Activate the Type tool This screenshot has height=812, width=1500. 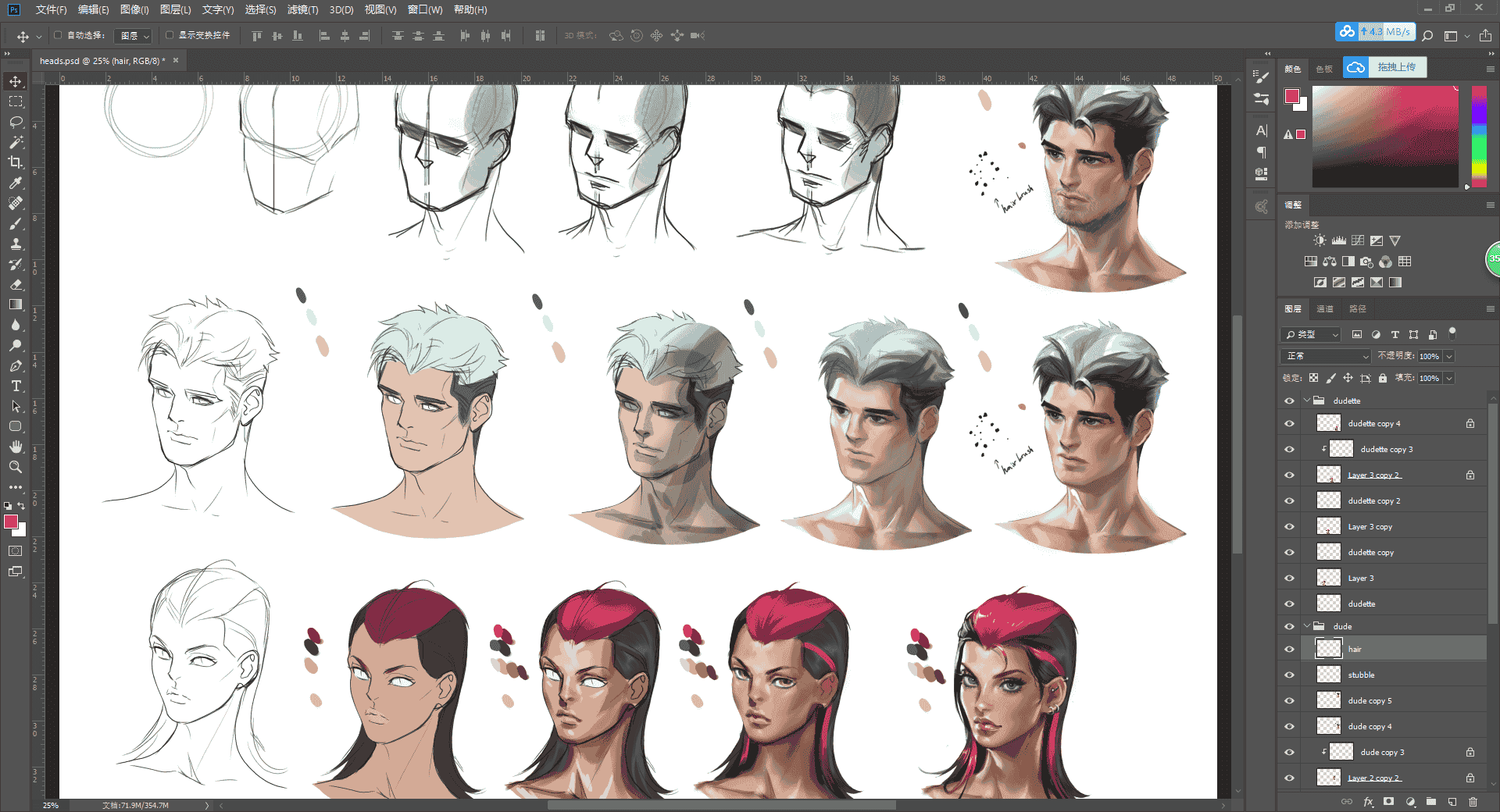tap(16, 386)
